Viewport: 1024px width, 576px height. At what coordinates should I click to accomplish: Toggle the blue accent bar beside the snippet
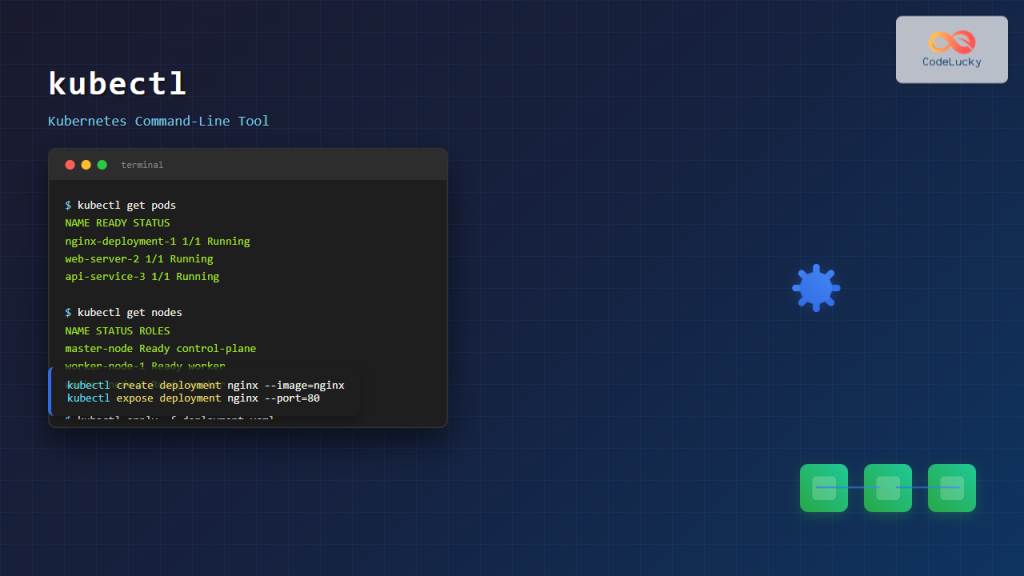coord(51,391)
